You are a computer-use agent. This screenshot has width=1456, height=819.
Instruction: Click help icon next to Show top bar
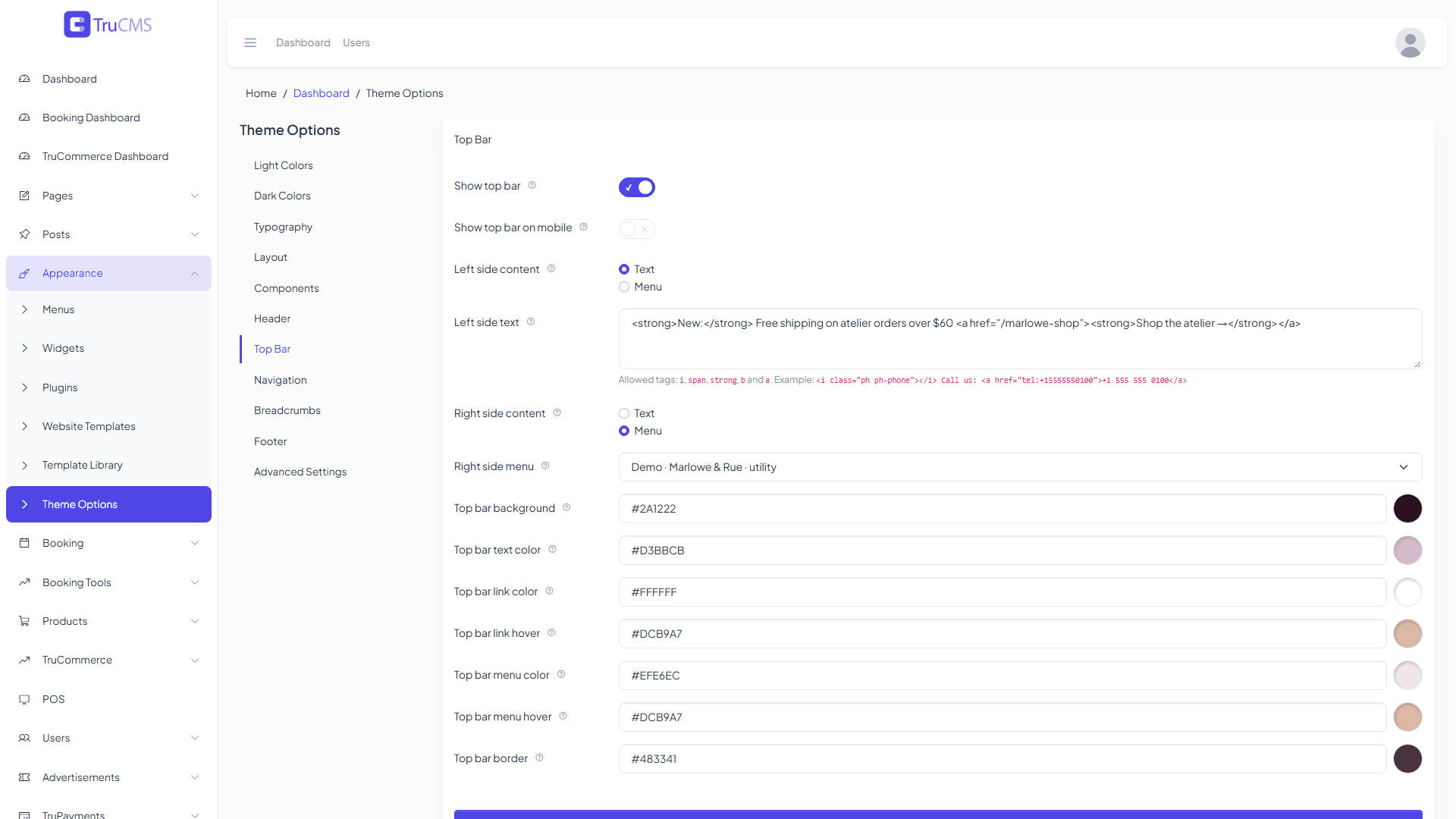(x=532, y=186)
